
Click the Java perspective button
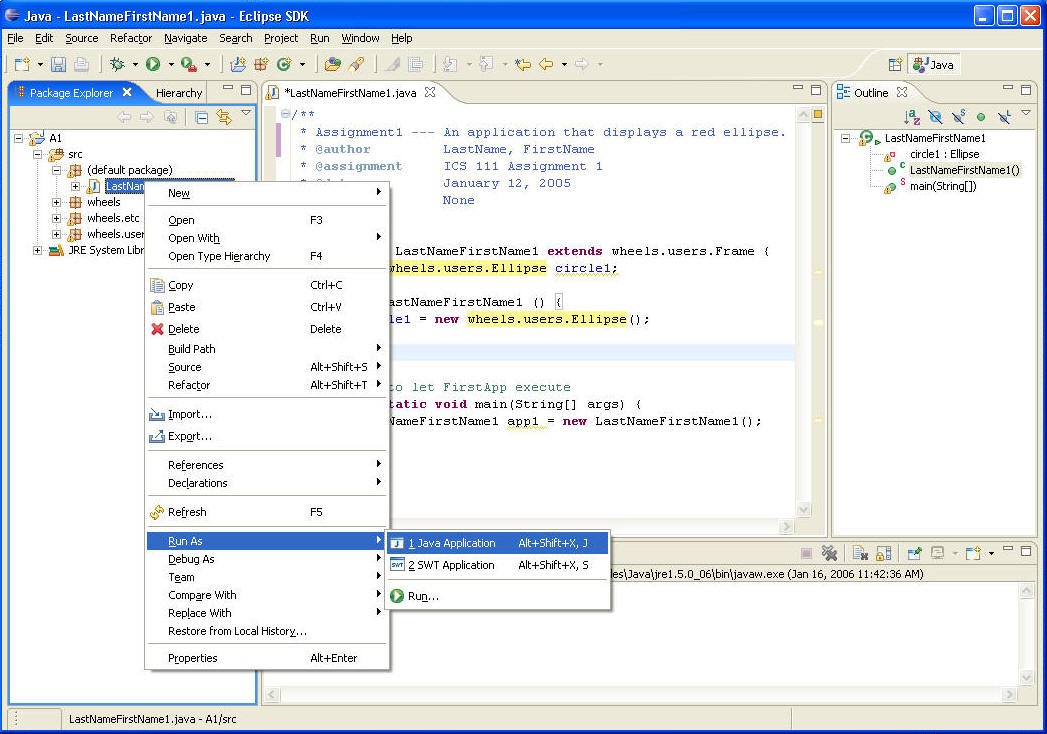coord(934,65)
